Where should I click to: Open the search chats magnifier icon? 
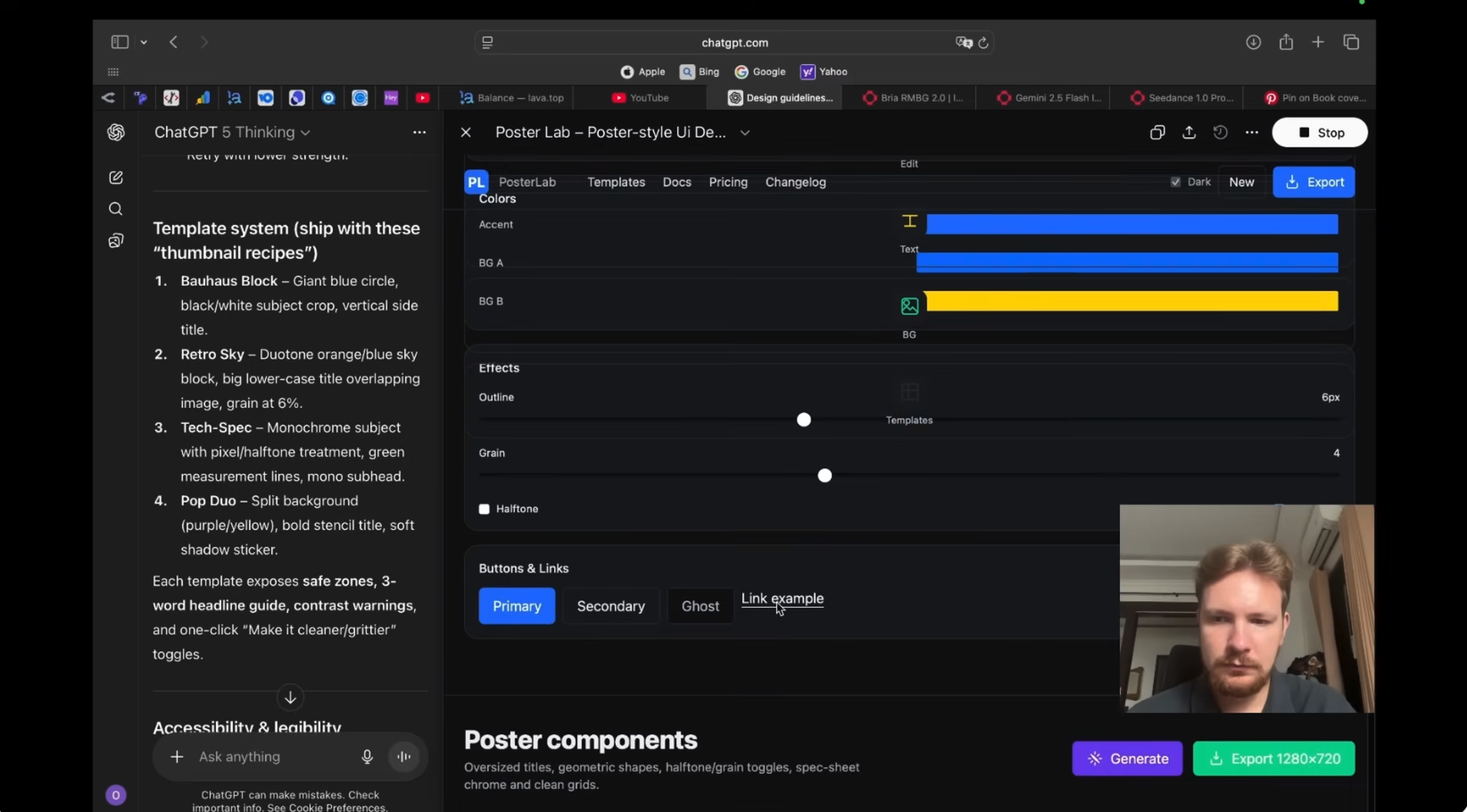pyautogui.click(x=116, y=209)
